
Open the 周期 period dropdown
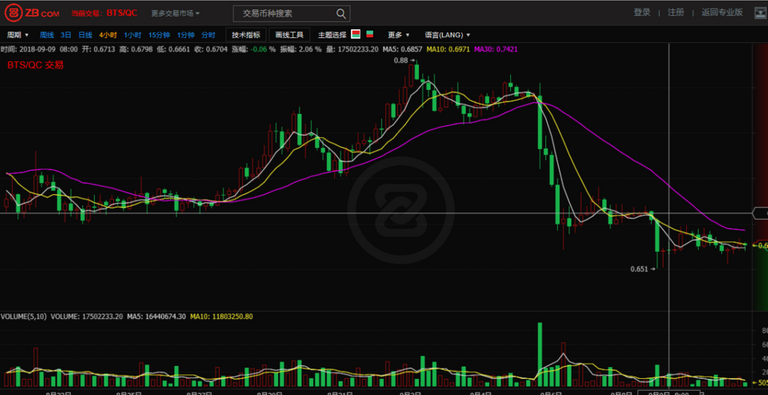[x=18, y=35]
